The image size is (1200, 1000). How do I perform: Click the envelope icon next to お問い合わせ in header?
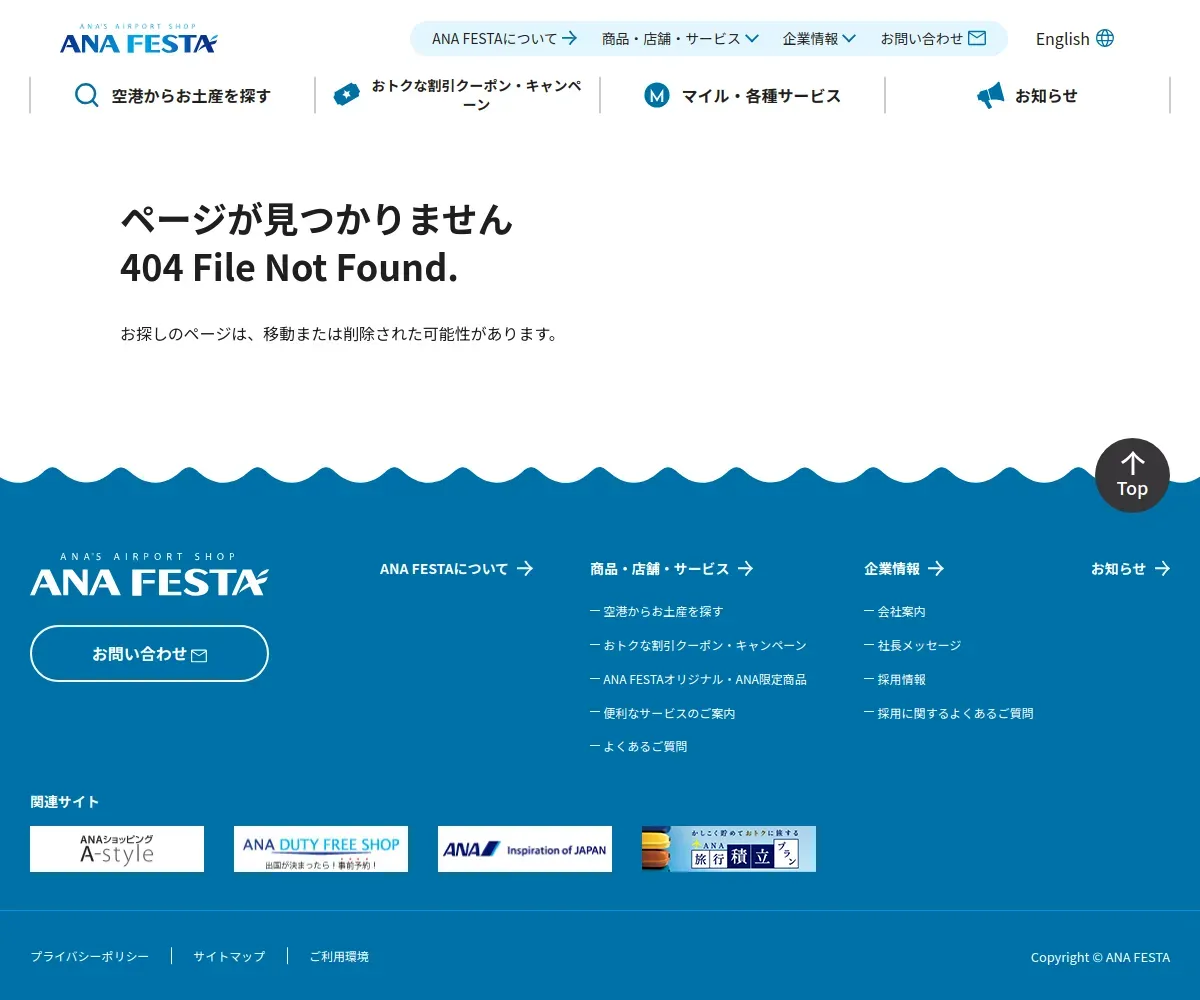point(977,38)
